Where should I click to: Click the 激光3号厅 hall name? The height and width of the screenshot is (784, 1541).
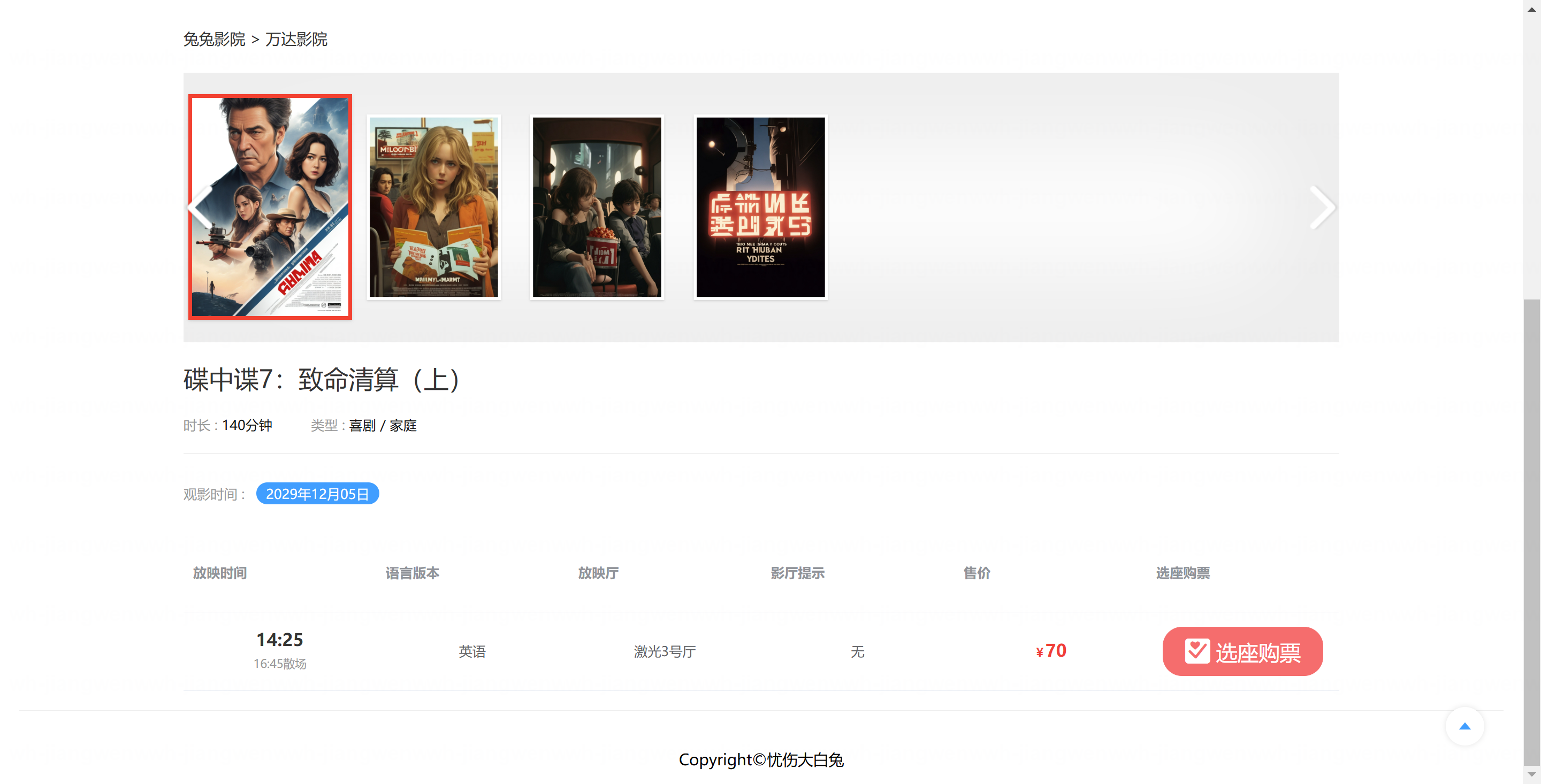tap(665, 651)
